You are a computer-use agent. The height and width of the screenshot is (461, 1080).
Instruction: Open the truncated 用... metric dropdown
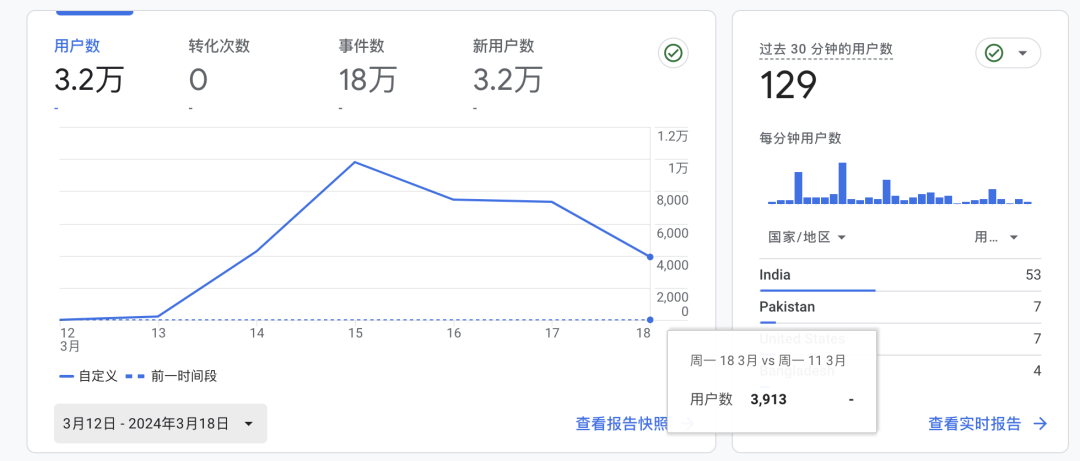click(x=996, y=237)
